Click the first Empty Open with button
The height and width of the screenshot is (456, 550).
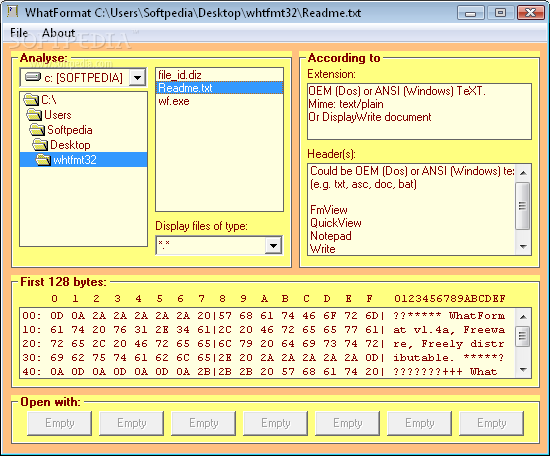point(60,423)
